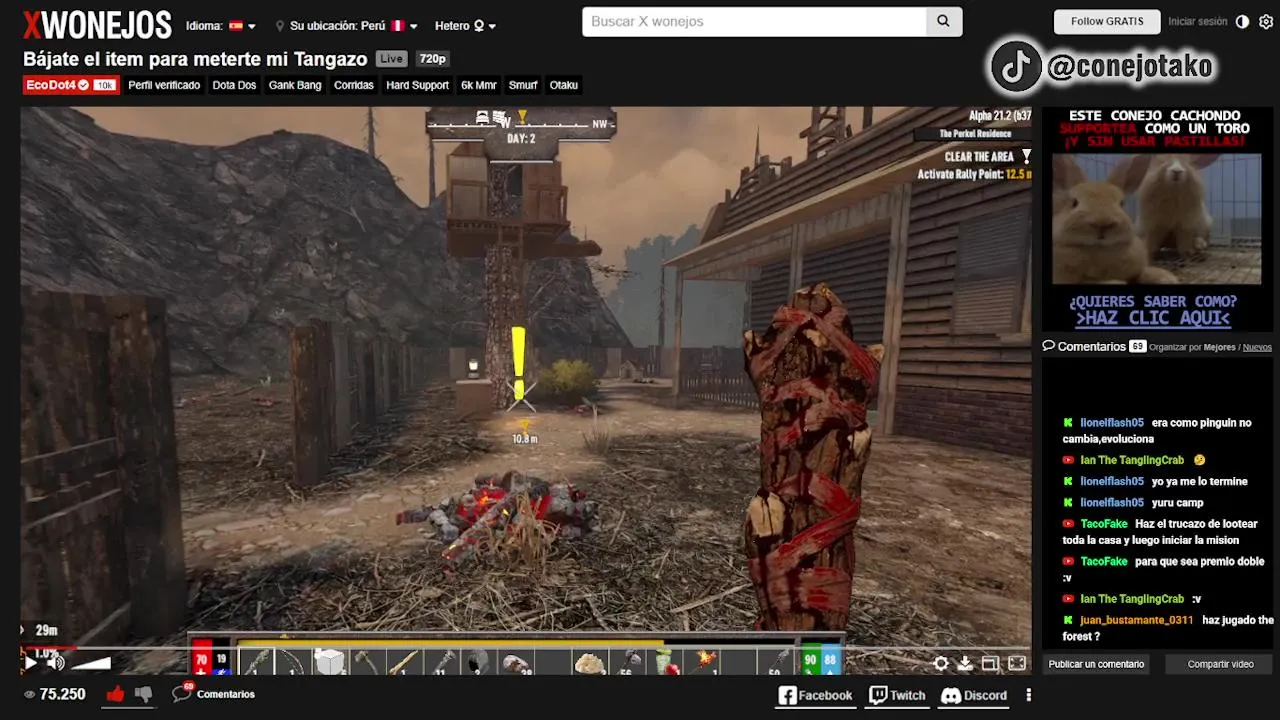Click Publicar un comentario button
The width and height of the screenshot is (1280, 720).
(1096, 664)
